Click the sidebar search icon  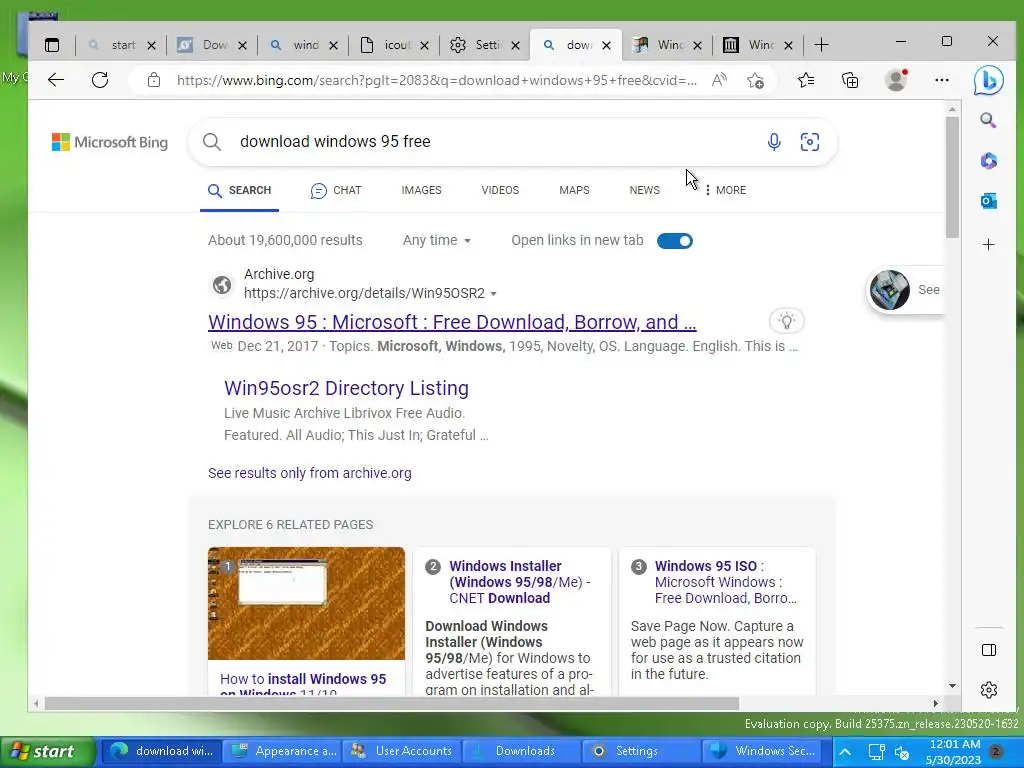[x=988, y=120]
